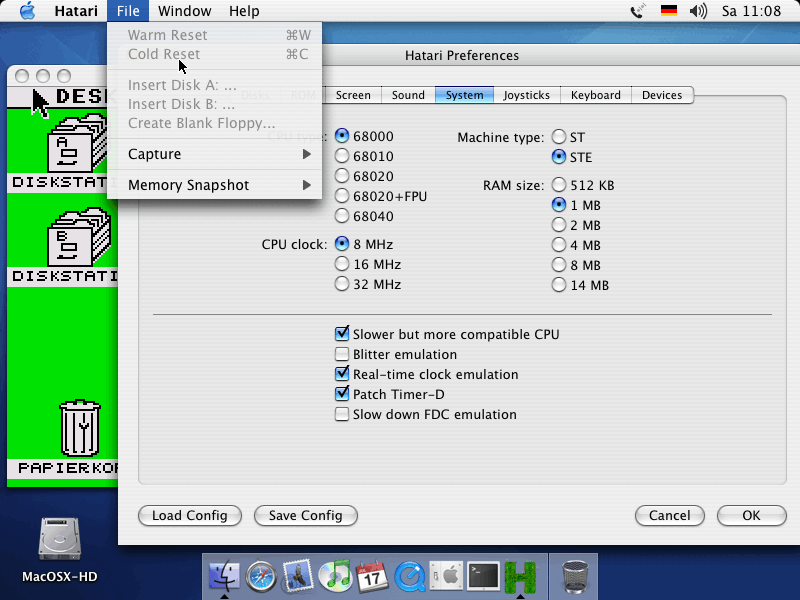Select 8 MHz CPU clock
Viewport: 800px width, 600px height.
(364, 244)
